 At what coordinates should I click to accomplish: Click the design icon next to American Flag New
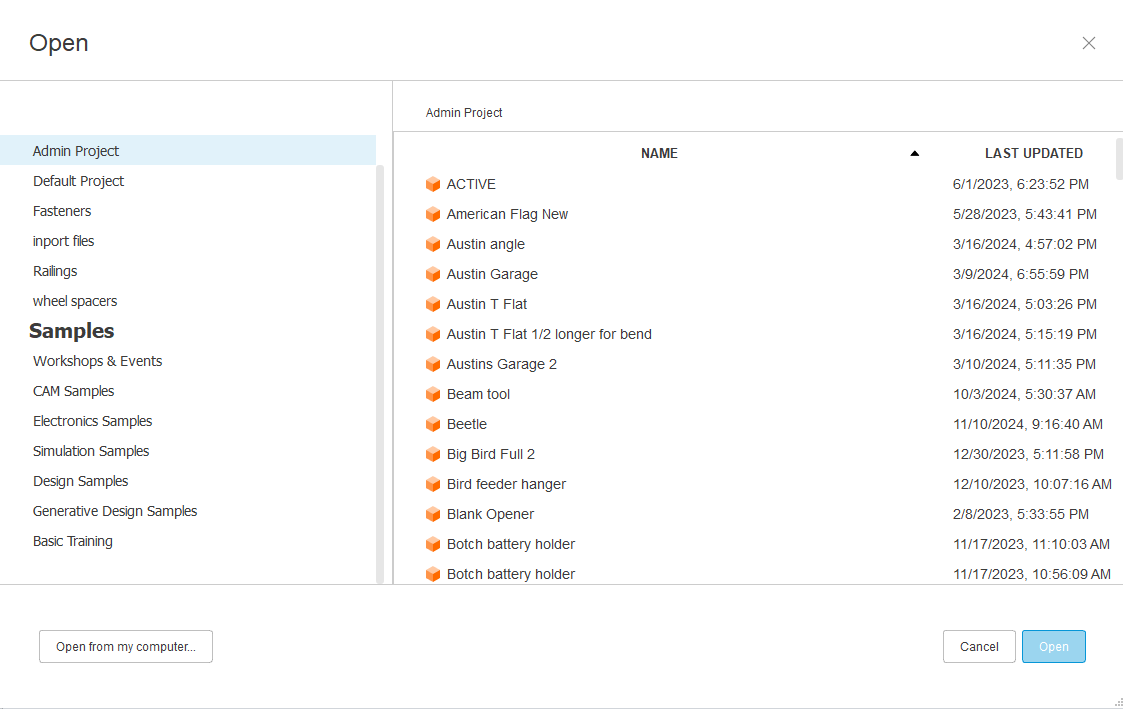433,214
